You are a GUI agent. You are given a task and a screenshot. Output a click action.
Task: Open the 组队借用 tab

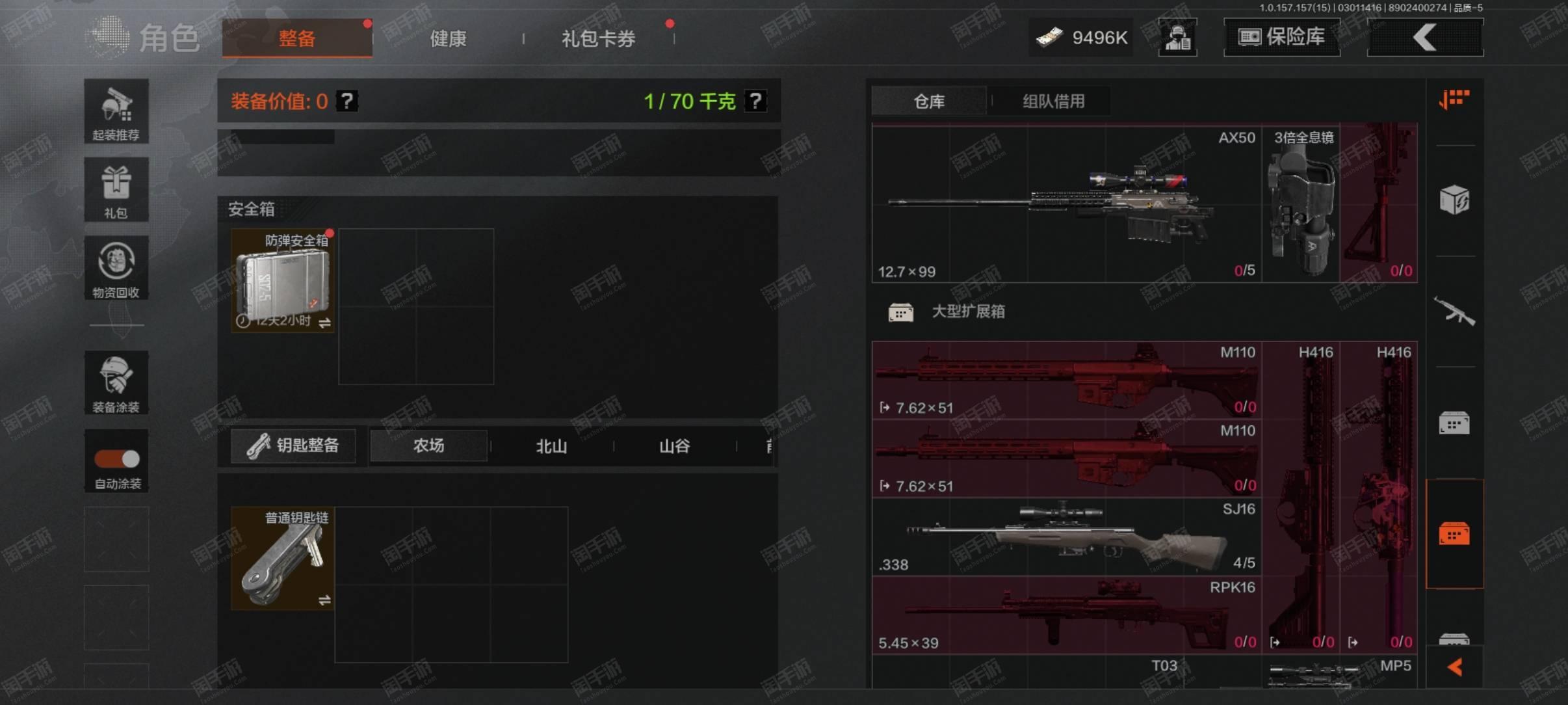(x=1053, y=101)
